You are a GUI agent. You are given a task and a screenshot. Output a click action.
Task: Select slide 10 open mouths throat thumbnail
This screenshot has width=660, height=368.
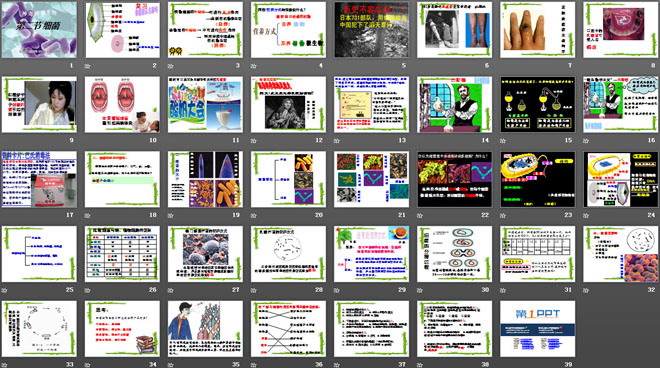click(x=122, y=104)
